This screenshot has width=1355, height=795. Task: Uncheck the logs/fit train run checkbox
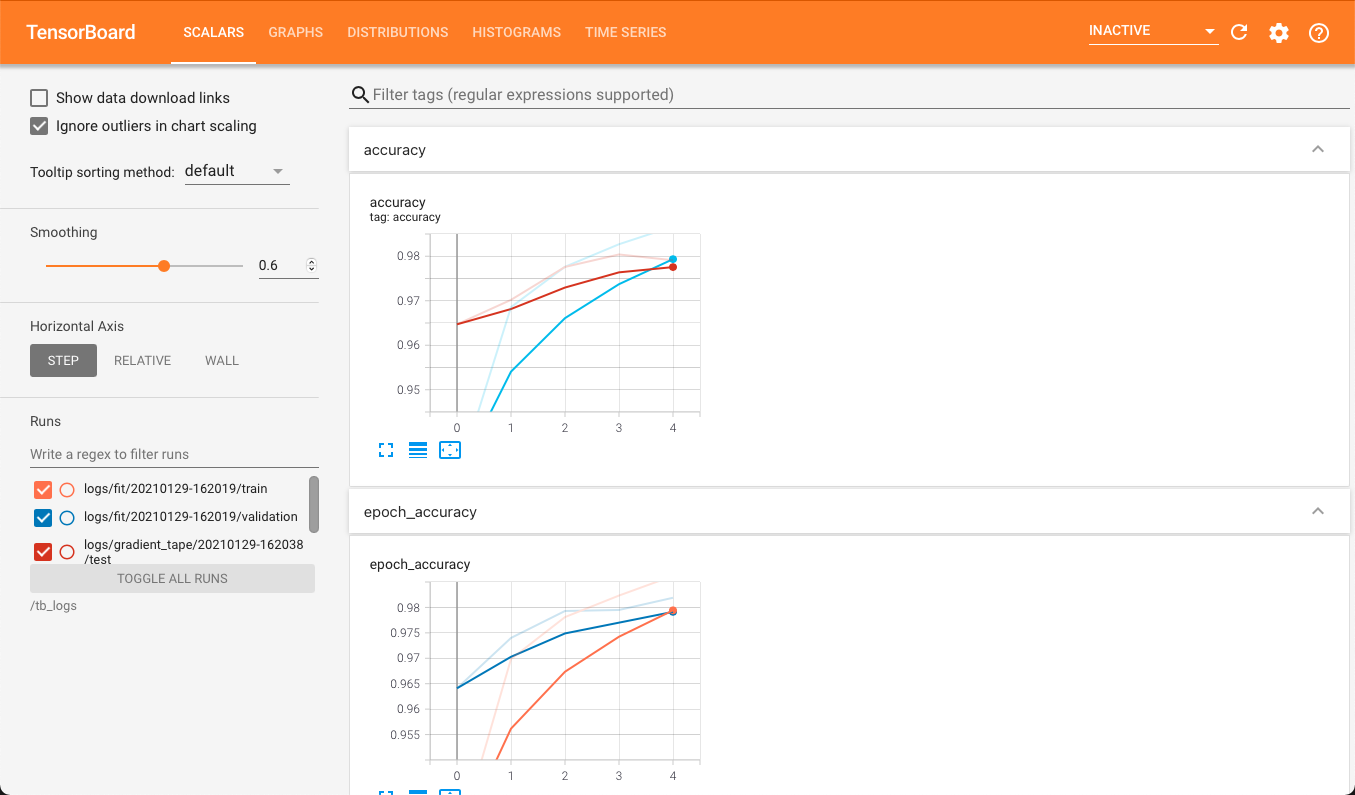coord(43,490)
